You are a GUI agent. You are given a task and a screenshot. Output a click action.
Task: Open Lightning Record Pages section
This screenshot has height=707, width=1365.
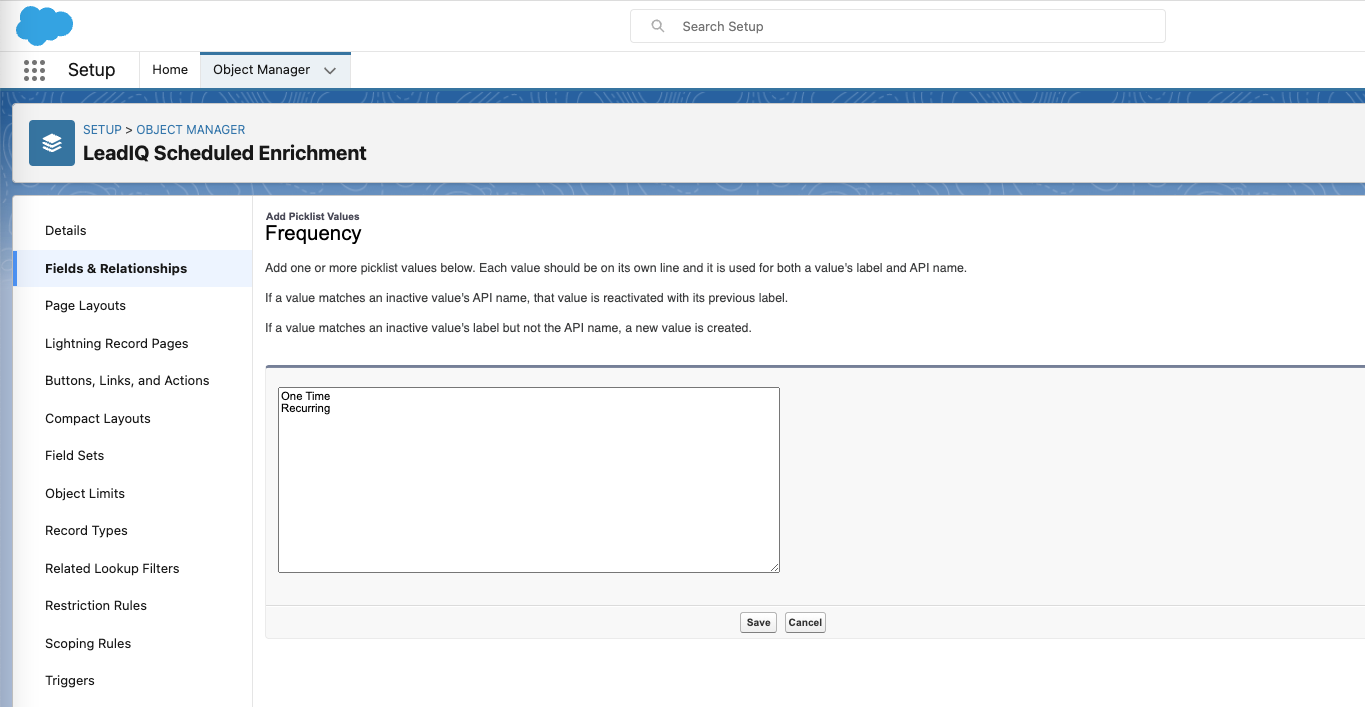(116, 343)
